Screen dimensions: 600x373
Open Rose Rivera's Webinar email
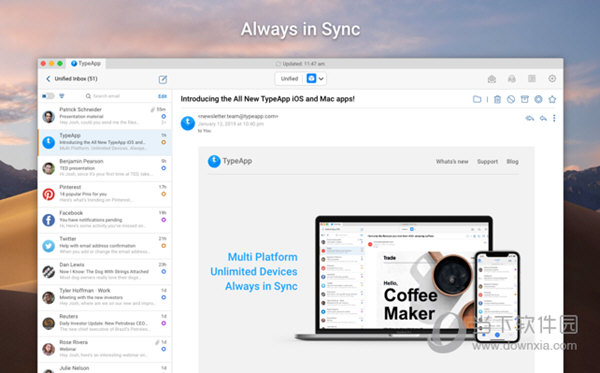(105, 349)
